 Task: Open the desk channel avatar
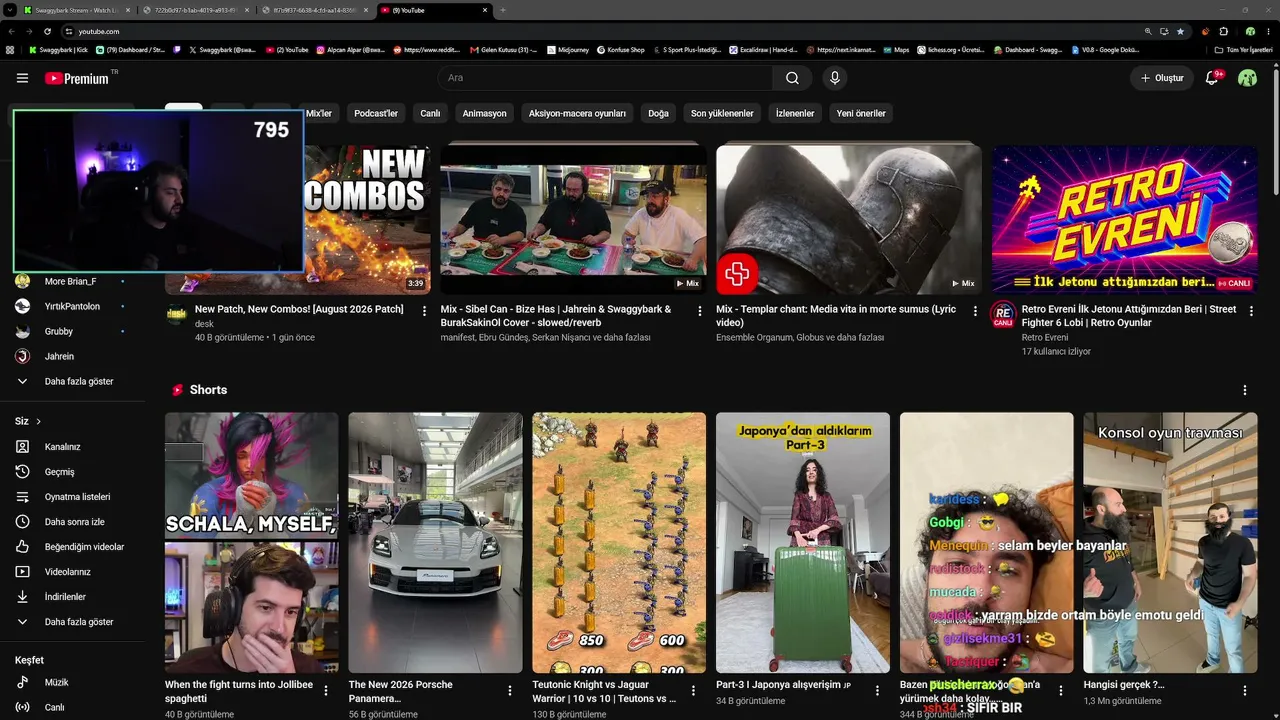[176, 314]
